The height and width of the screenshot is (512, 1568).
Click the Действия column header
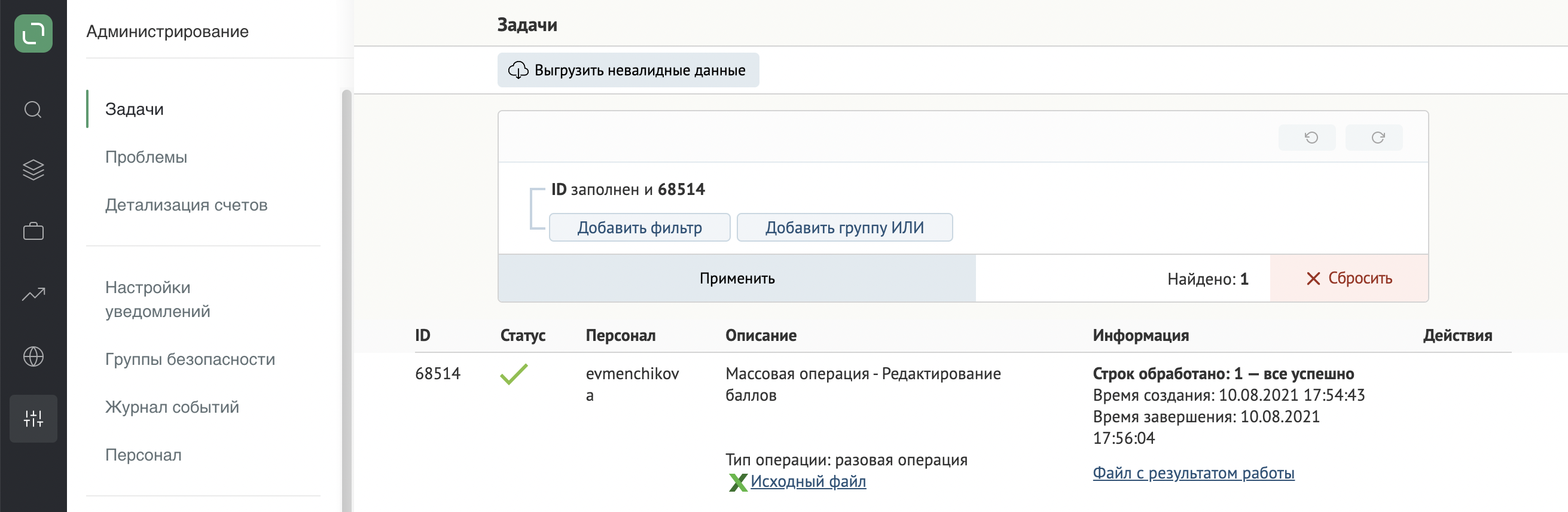click(1457, 336)
